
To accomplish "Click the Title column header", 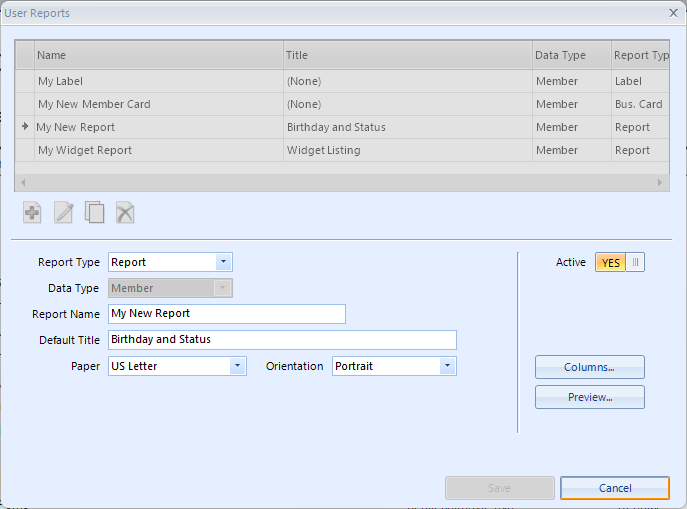I will (x=408, y=55).
